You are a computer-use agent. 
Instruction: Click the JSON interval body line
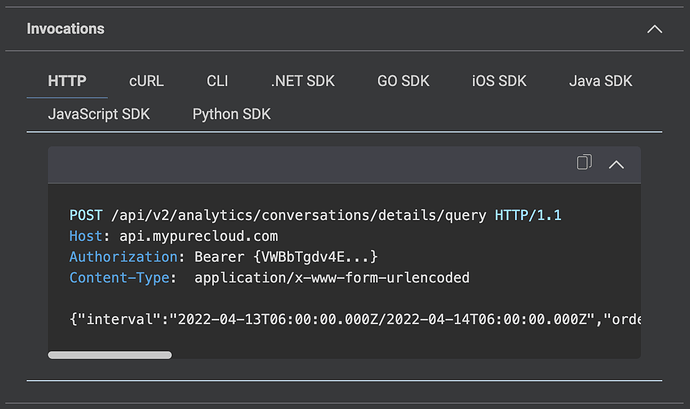point(355,319)
